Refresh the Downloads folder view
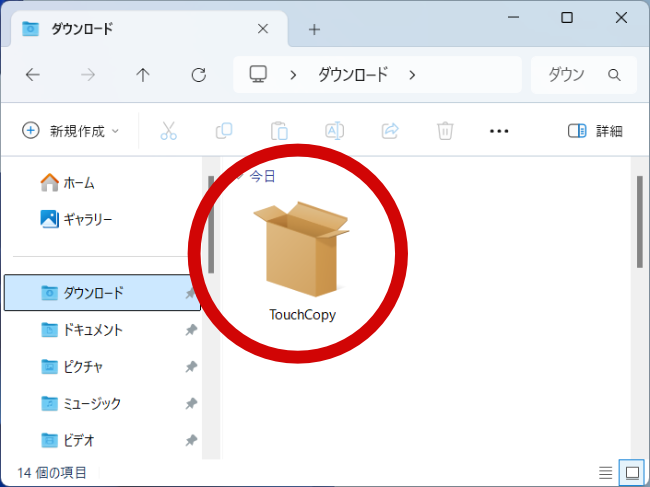This screenshot has width=650, height=487. coord(199,75)
